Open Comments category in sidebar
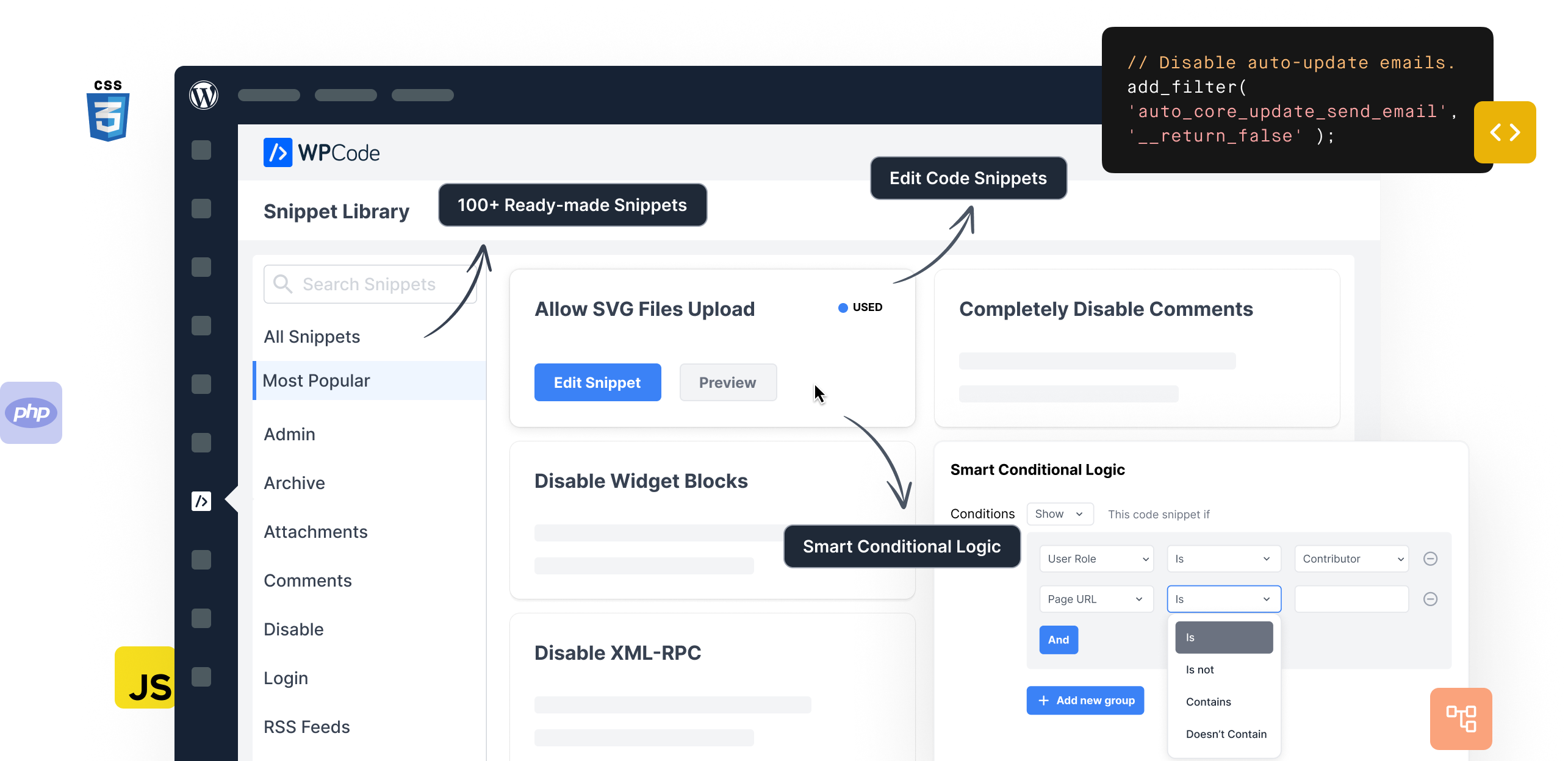1568x761 pixels. coord(307,580)
